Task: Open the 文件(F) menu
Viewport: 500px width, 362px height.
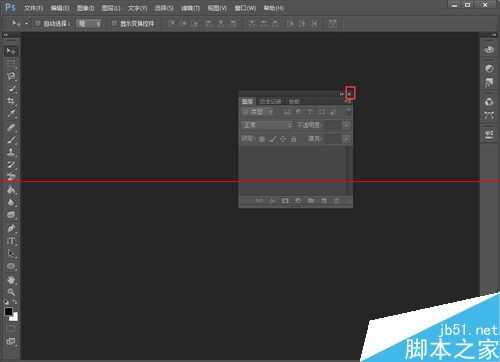Action: [33, 8]
